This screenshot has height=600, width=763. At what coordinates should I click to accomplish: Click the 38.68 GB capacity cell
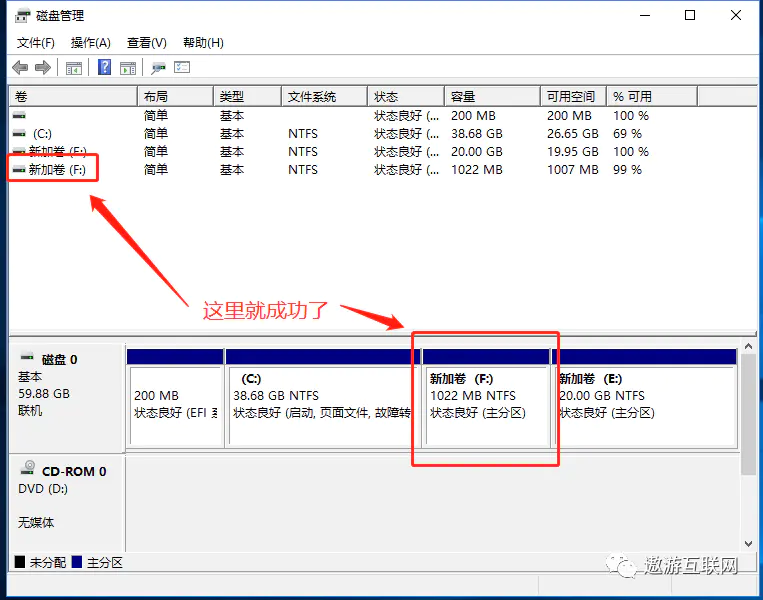(476, 133)
